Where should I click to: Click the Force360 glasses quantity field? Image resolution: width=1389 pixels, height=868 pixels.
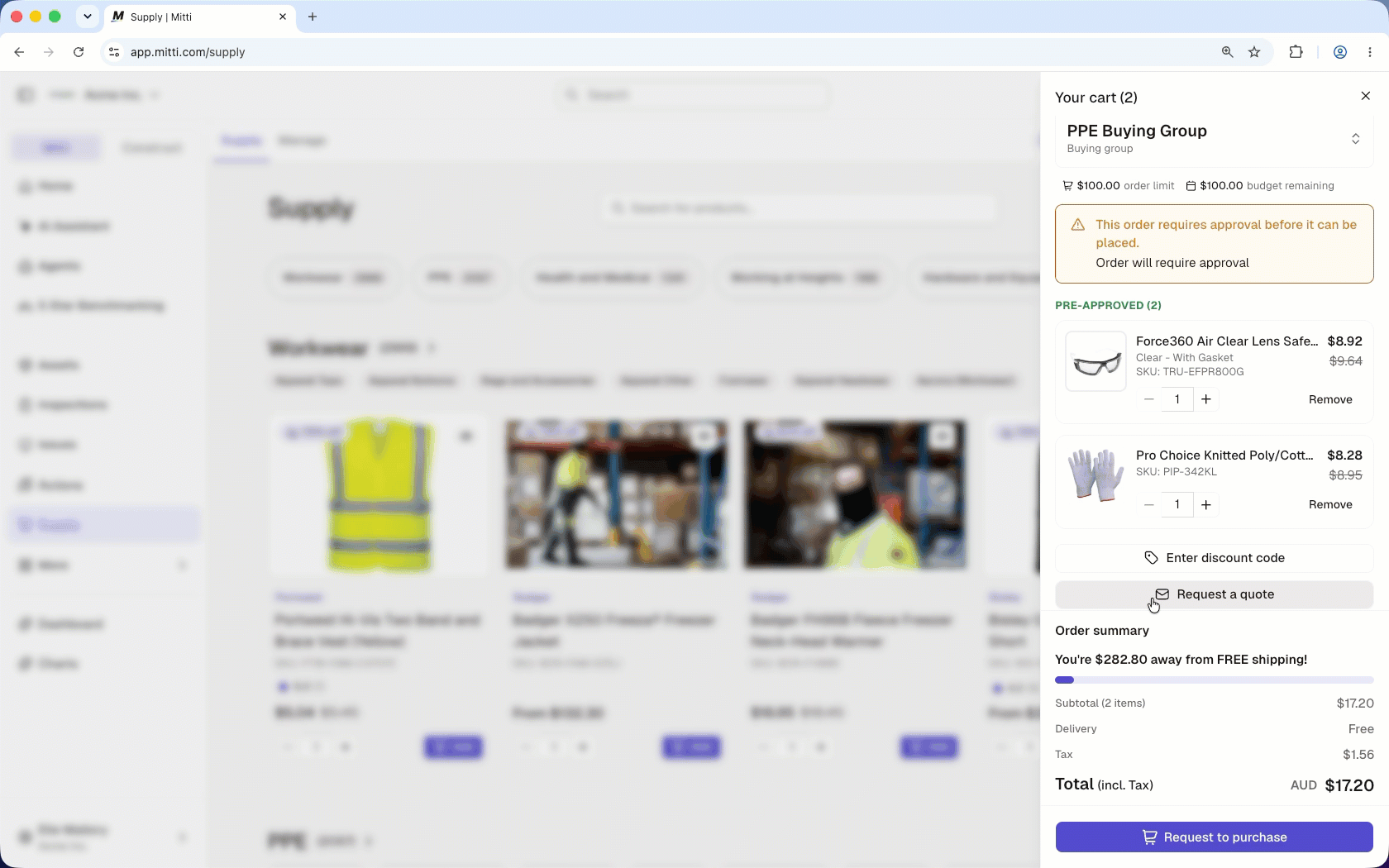point(1177,399)
